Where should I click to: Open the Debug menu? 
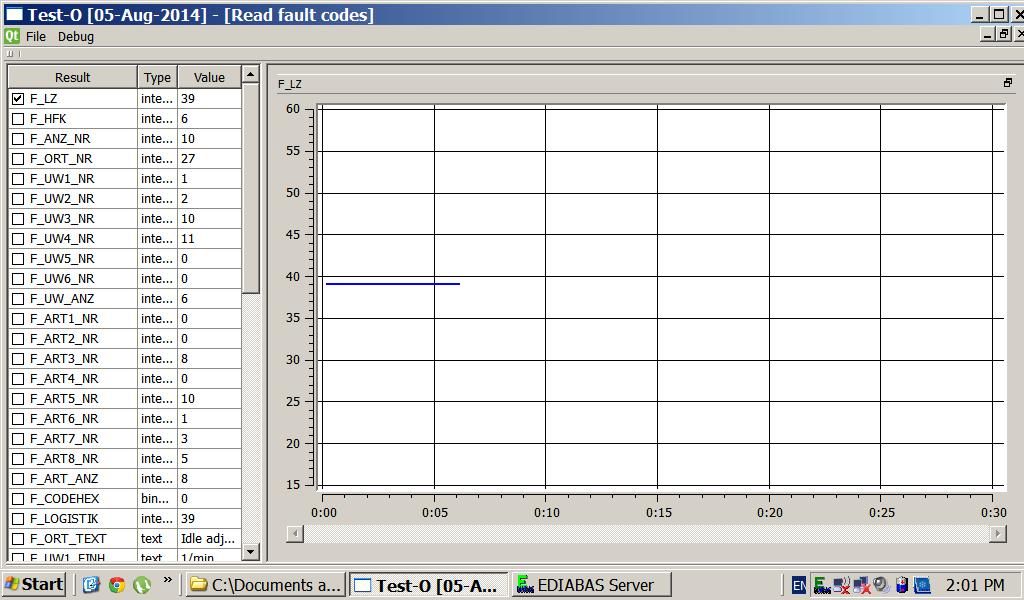[75, 36]
